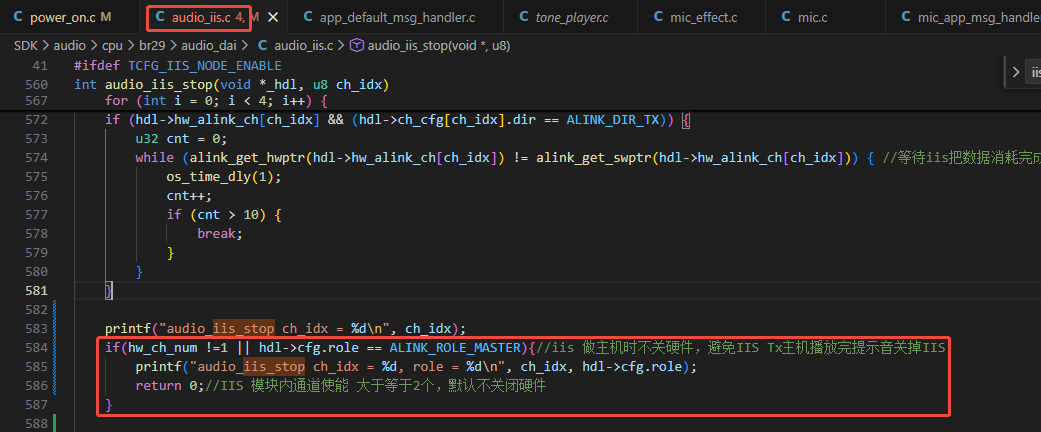Click 'return 0;' on line 586
Image resolution: width=1041 pixels, height=432 pixels.
(x=169, y=385)
